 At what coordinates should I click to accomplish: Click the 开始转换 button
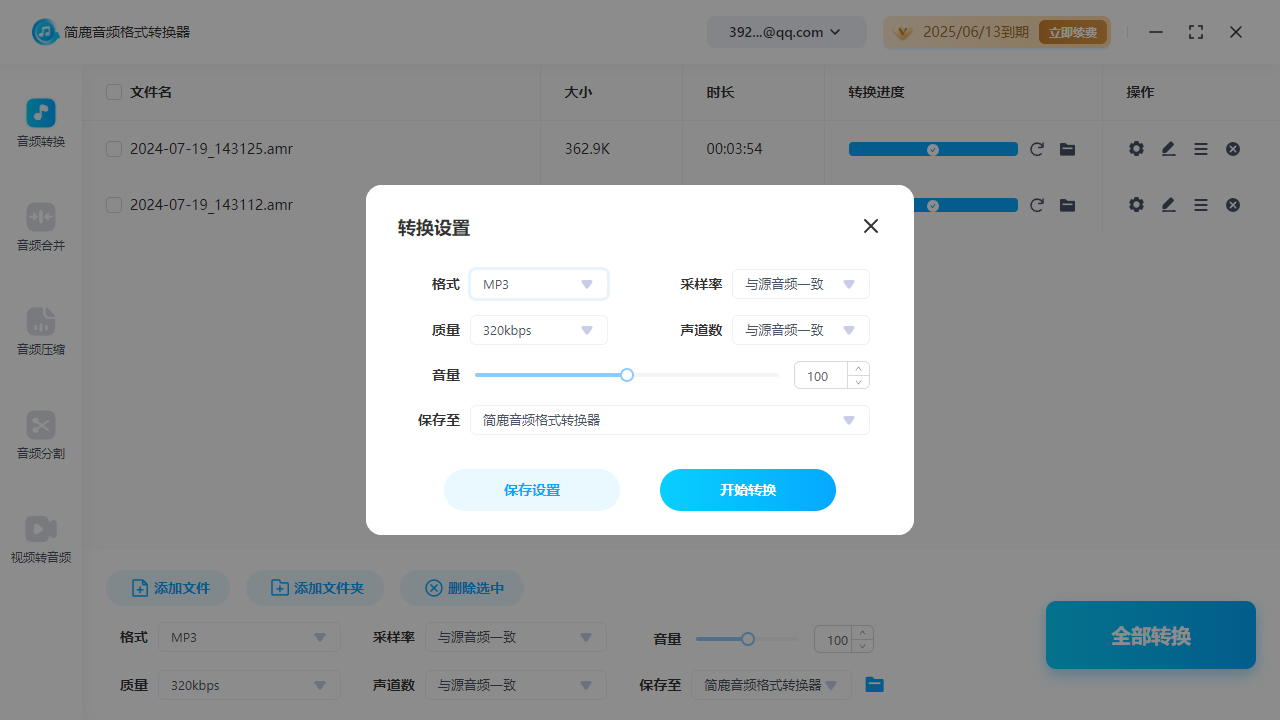(x=747, y=490)
